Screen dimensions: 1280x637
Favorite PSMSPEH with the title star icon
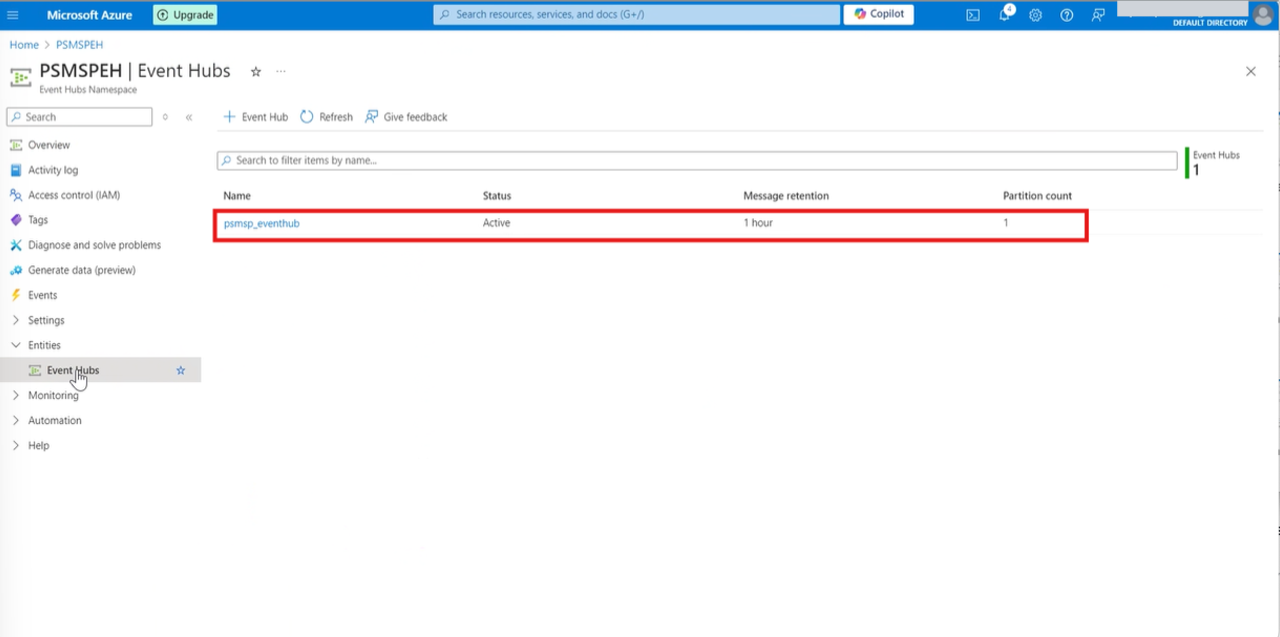pyautogui.click(x=256, y=72)
